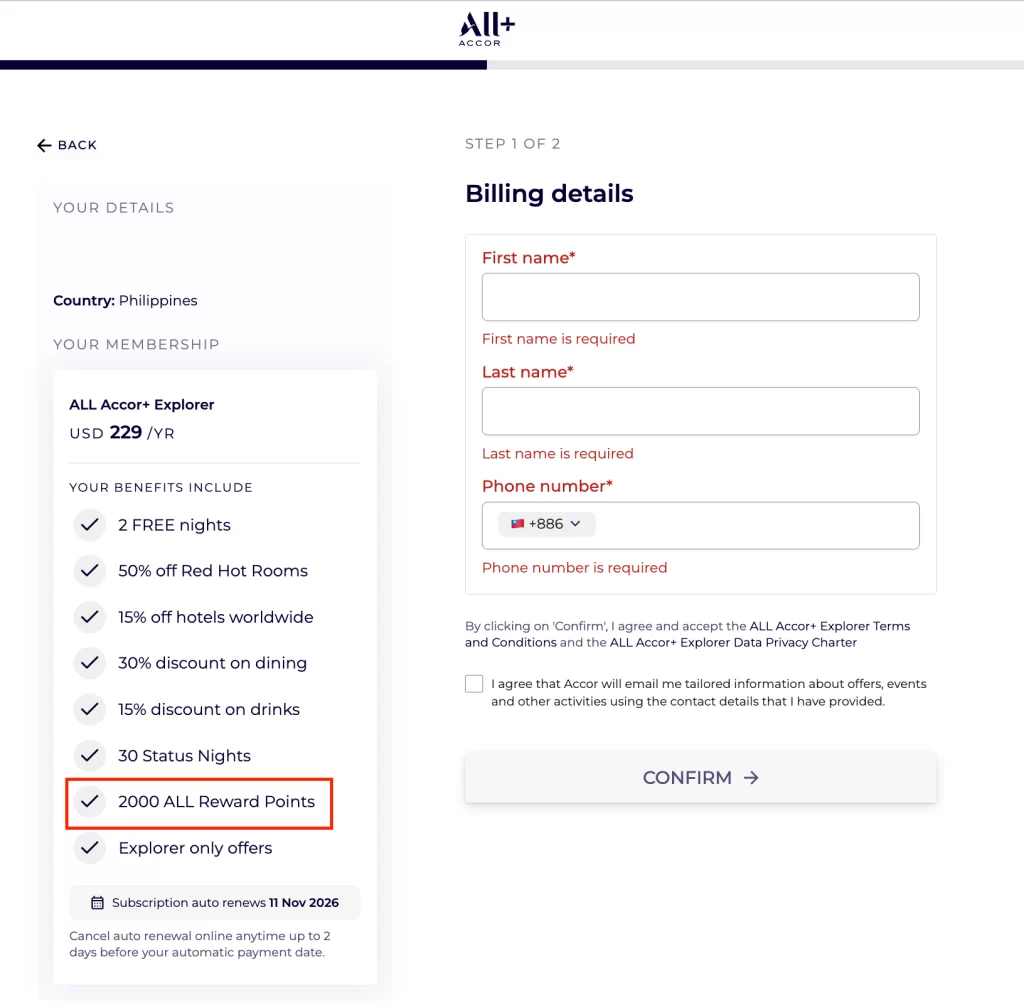Click the First name input field
The image size is (1024, 1006).
(700, 297)
